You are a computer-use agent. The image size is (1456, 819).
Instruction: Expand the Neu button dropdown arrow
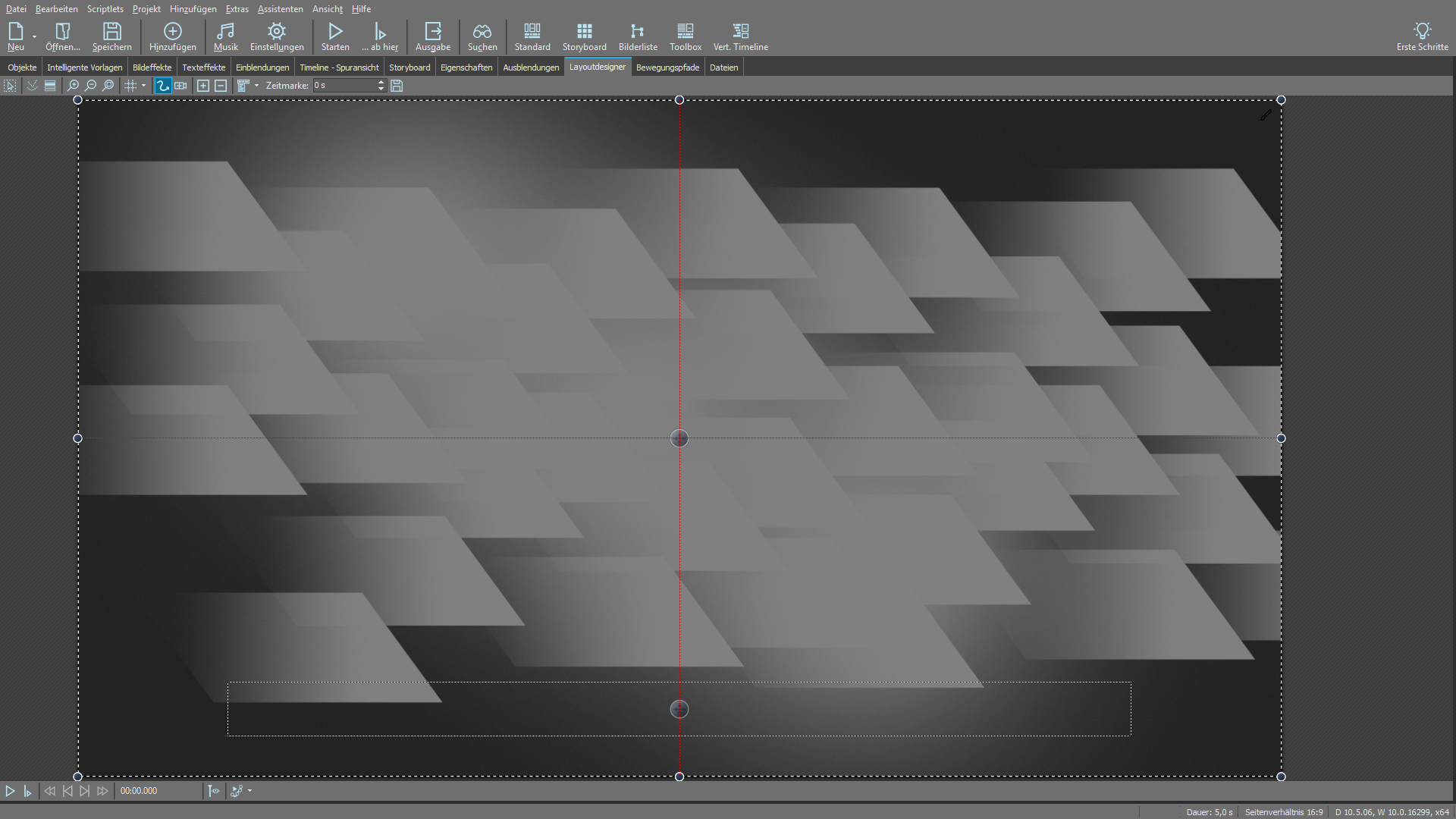[x=34, y=36]
